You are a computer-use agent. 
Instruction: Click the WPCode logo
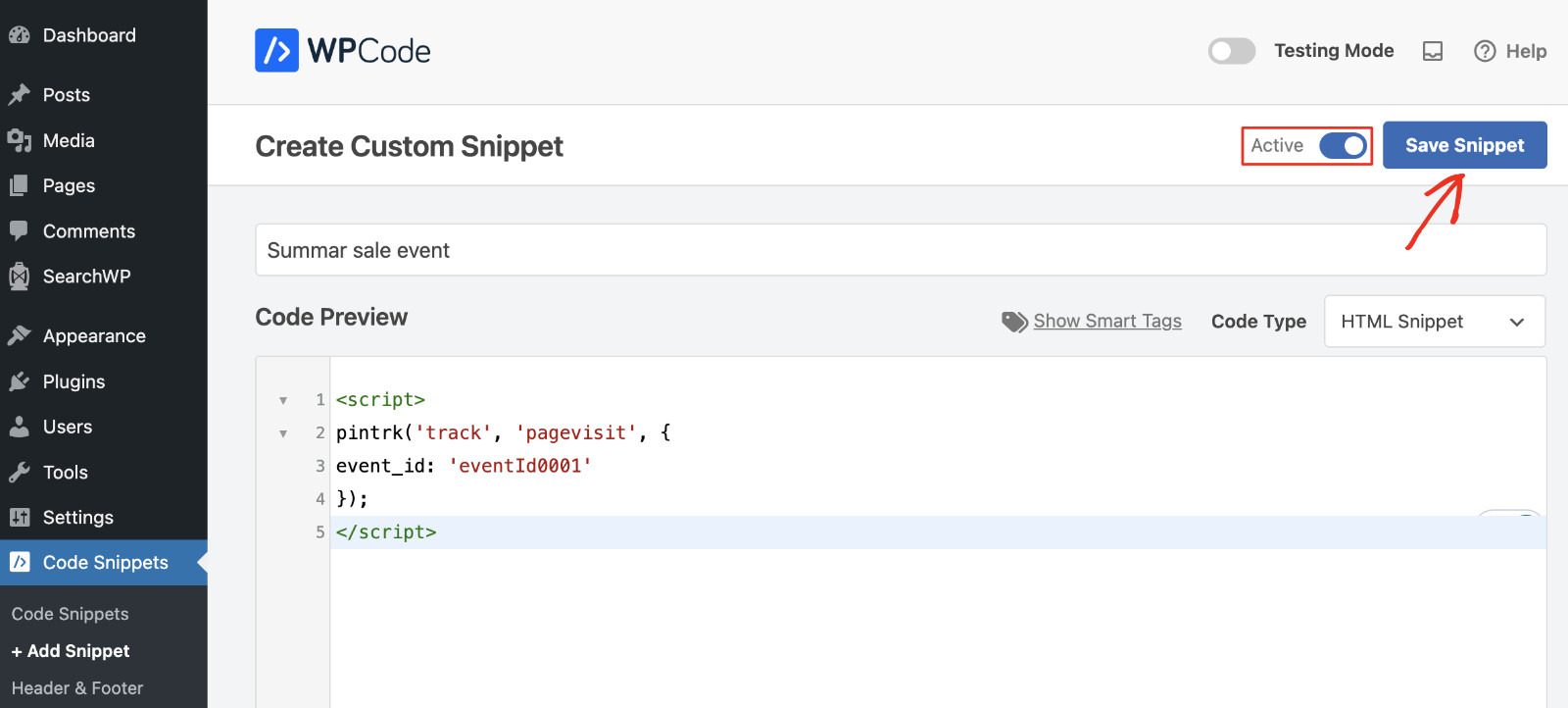(x=343, y=50)
